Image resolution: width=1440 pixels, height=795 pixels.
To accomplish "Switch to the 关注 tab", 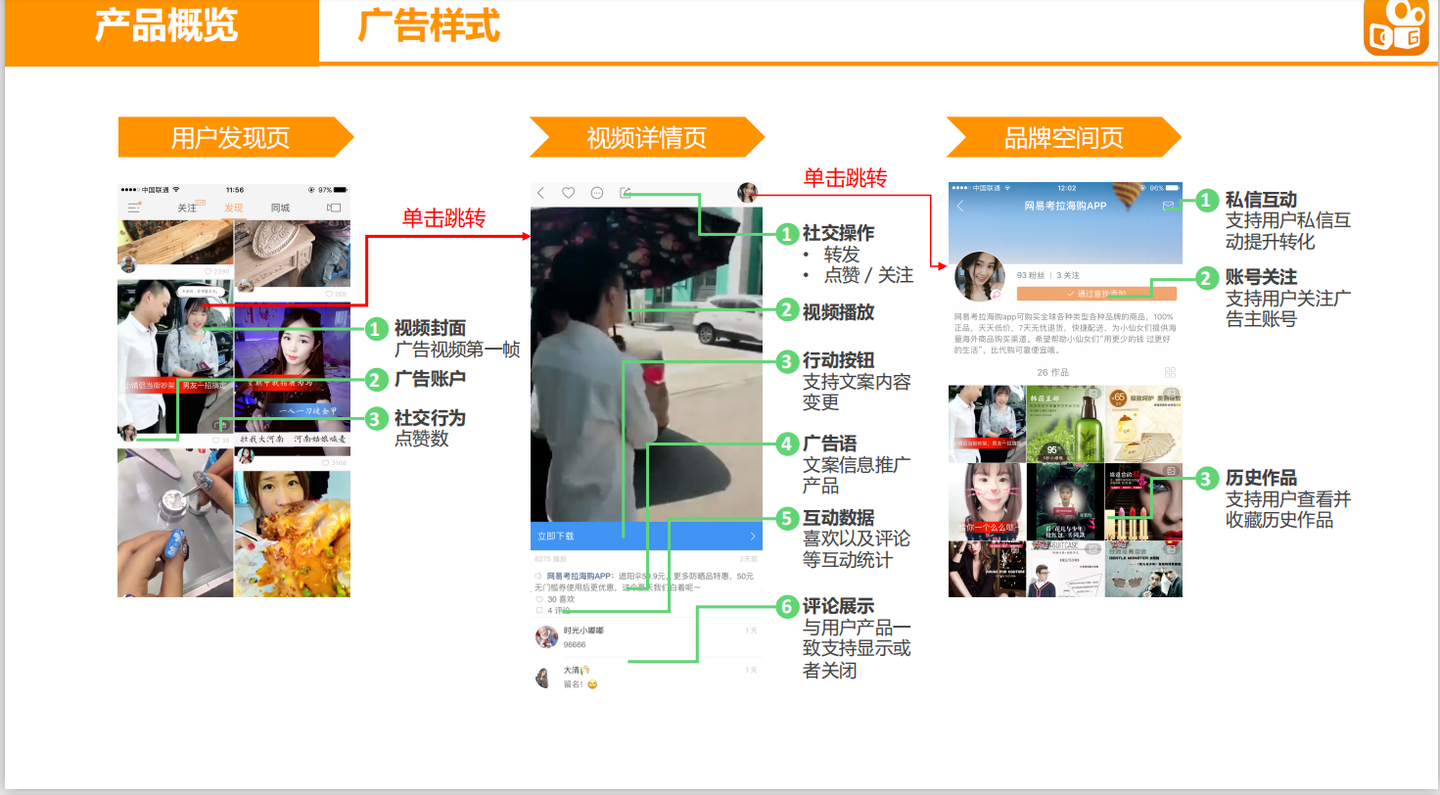I will pyautogui.click(x=188, y=207).
